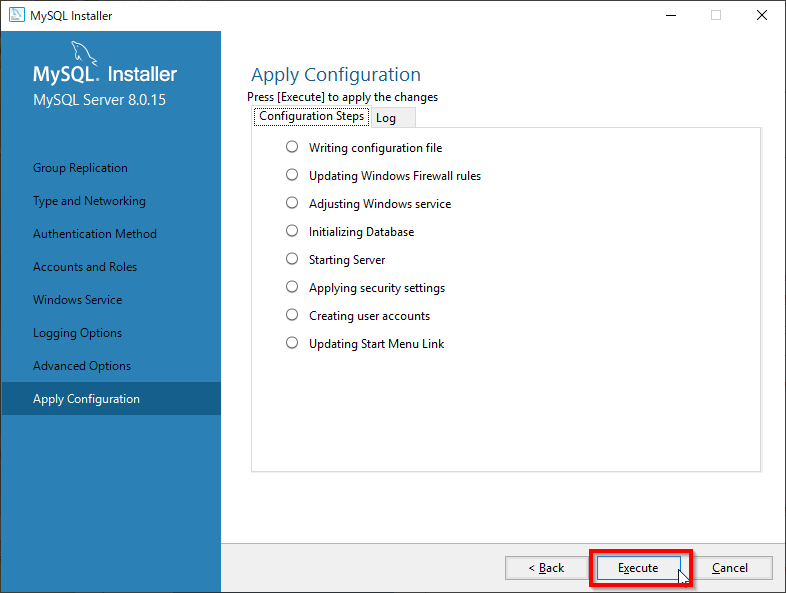Click the disabled maximize window button
This screenshot has width=786, height=593.
point(716,16)
